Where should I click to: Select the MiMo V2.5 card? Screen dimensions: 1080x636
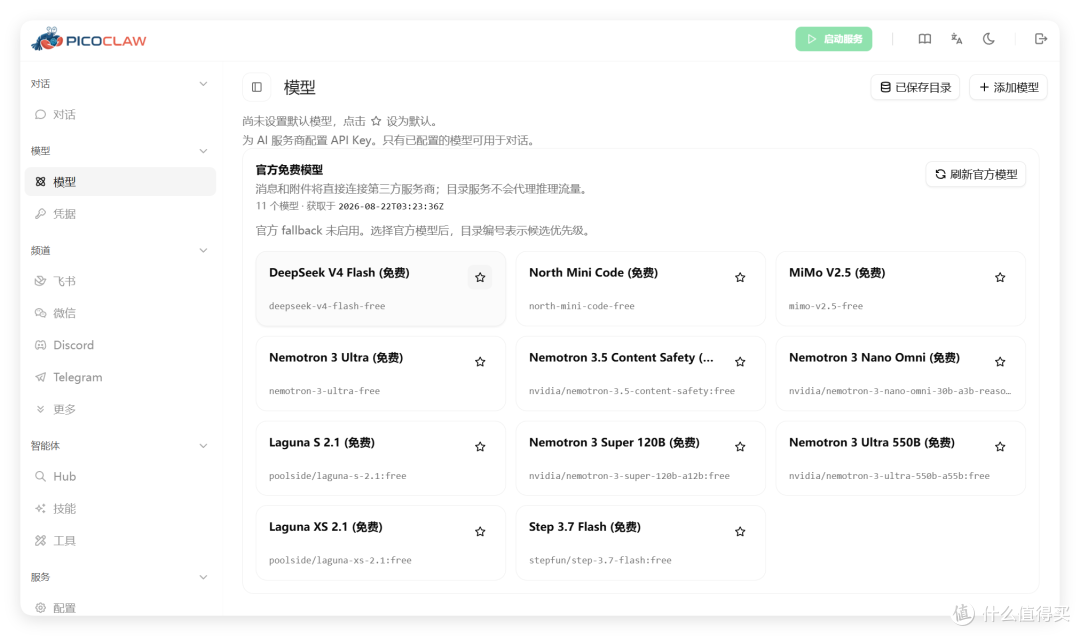click(x=900, y=289)
